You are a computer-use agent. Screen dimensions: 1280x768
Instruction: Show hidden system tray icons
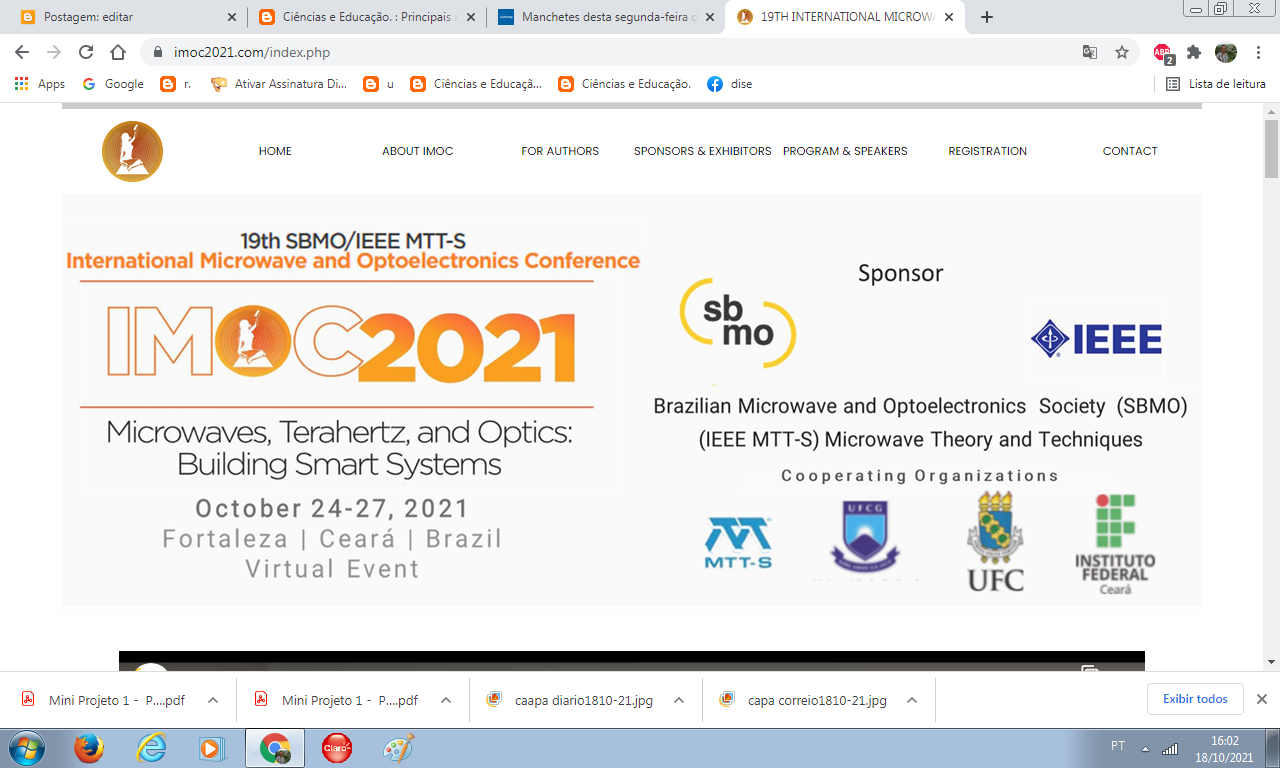click(x=1145, y=748)
